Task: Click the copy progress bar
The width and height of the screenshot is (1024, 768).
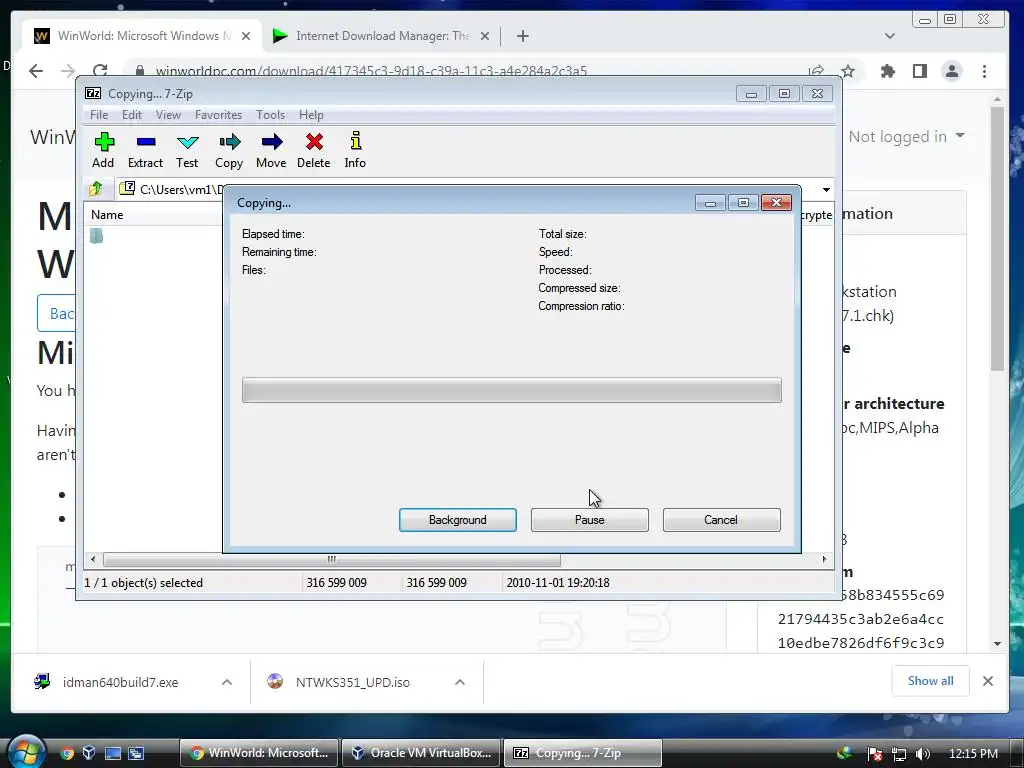Action: [511, 390]
